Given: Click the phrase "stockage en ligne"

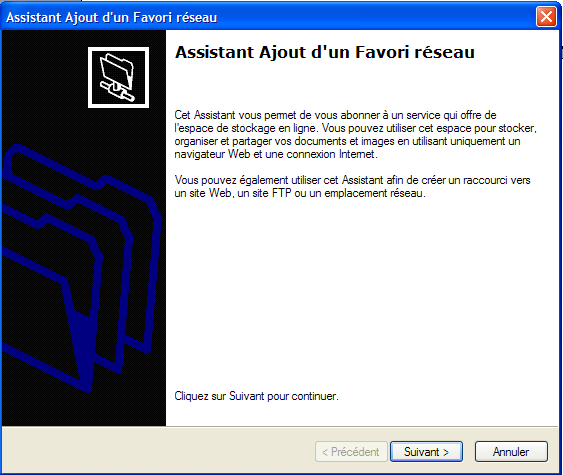Looking at the screenshot, I should (x=275, y=128).
